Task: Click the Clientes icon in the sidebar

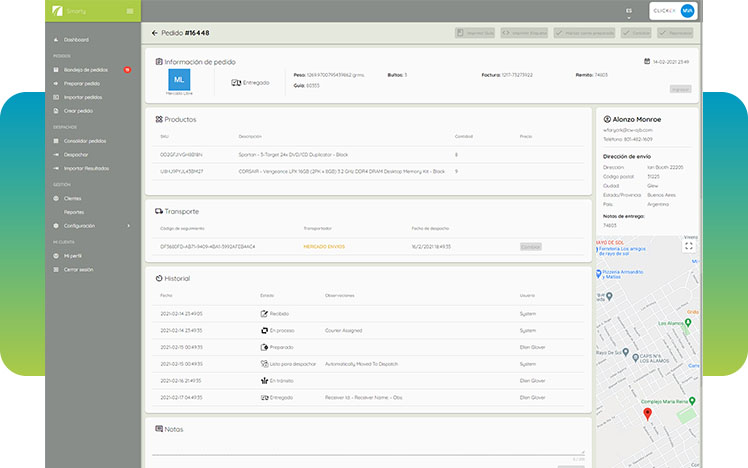Action: 56,198
